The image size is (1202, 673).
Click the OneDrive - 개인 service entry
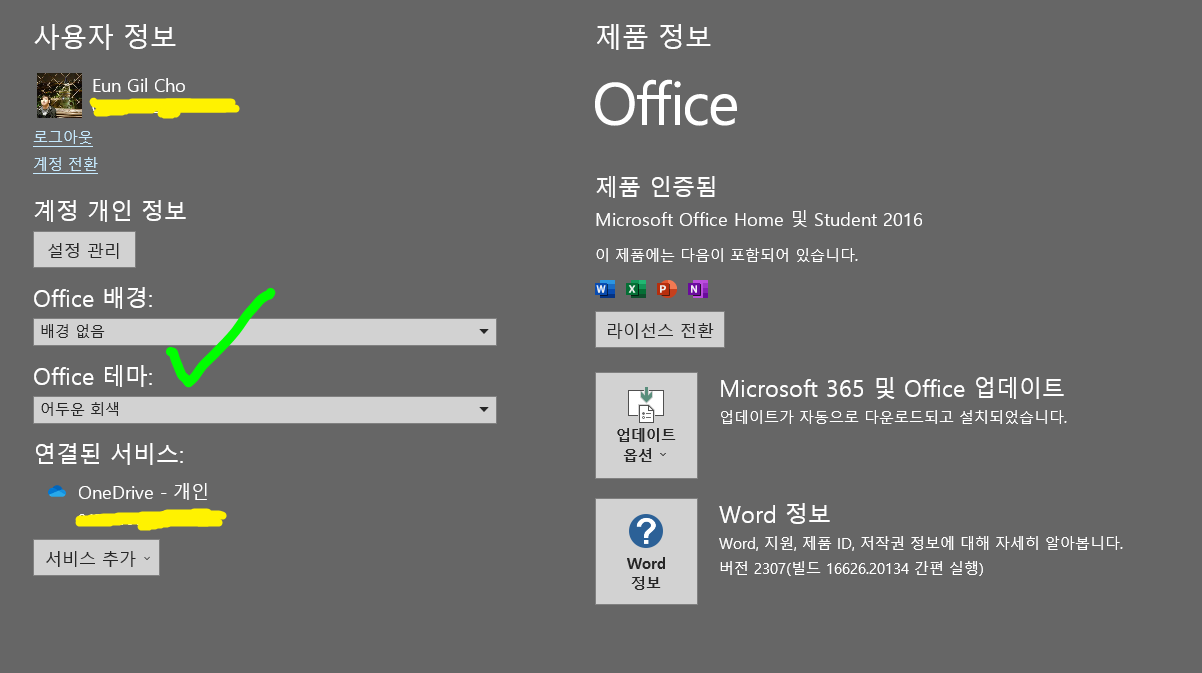143,492
